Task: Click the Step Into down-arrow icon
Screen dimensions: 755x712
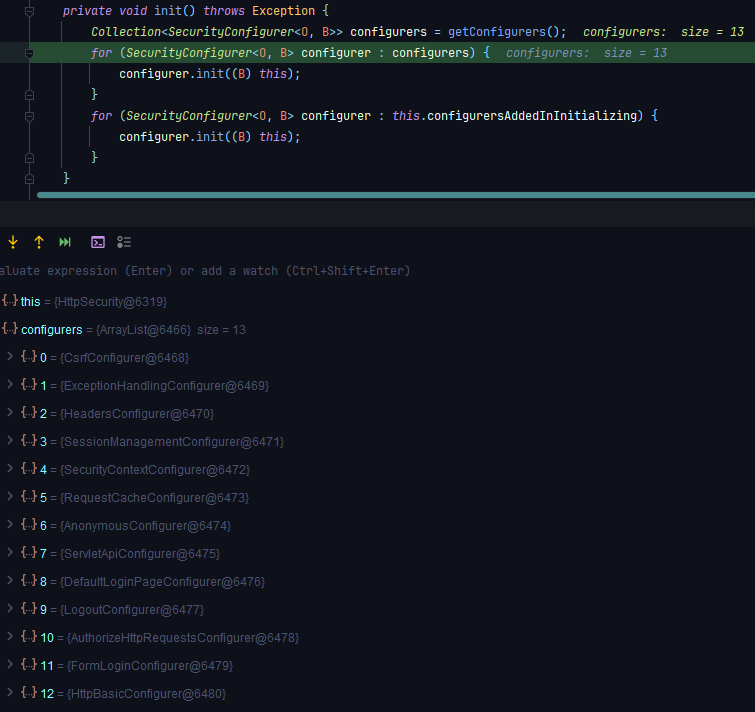Action: pyautogui.click(x=13, y=242)
